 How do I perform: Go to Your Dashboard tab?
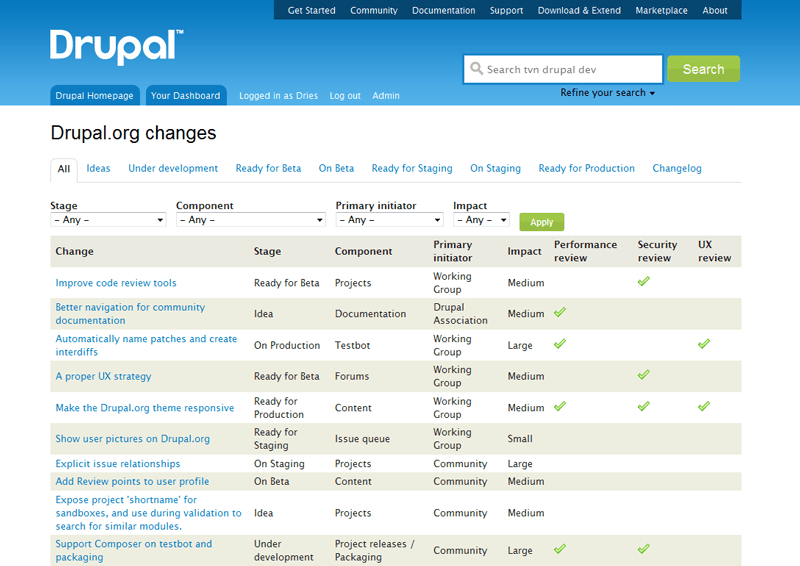tap(186, 95)
